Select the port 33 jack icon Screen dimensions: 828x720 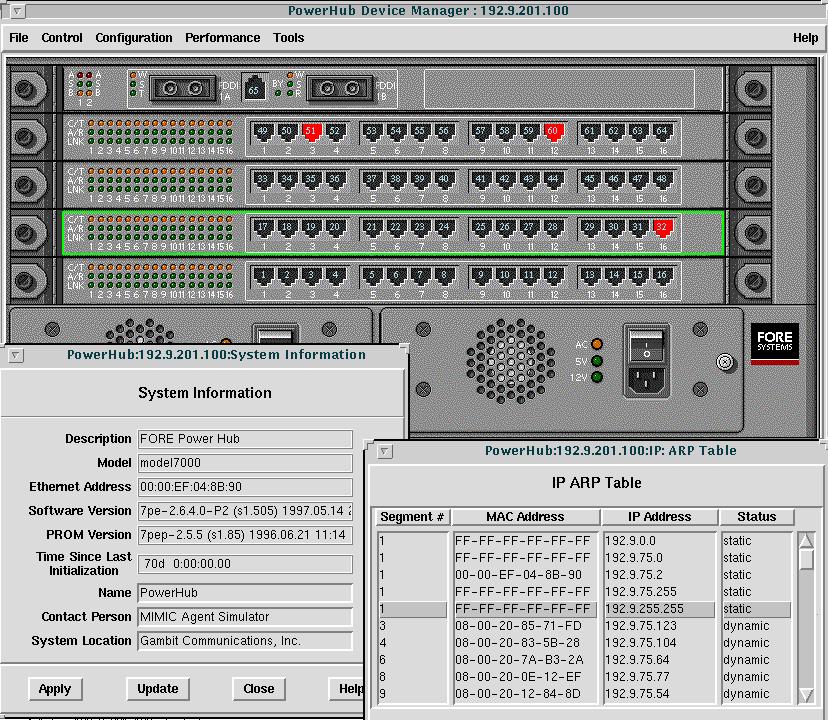click(263, 180)
